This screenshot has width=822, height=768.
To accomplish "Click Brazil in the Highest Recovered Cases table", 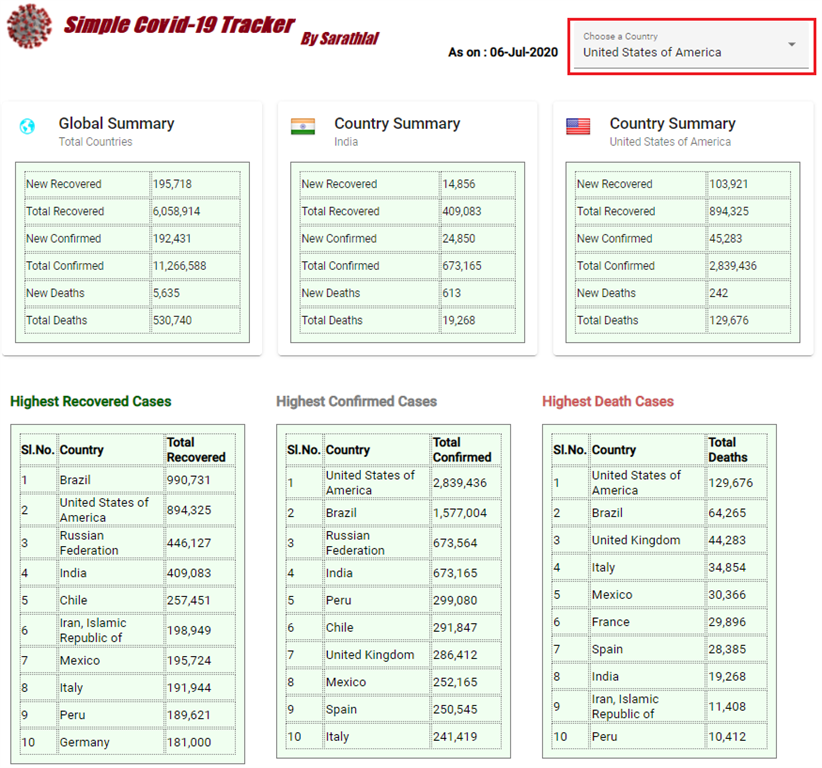I will pyautogui.click(x=82, y=480).
